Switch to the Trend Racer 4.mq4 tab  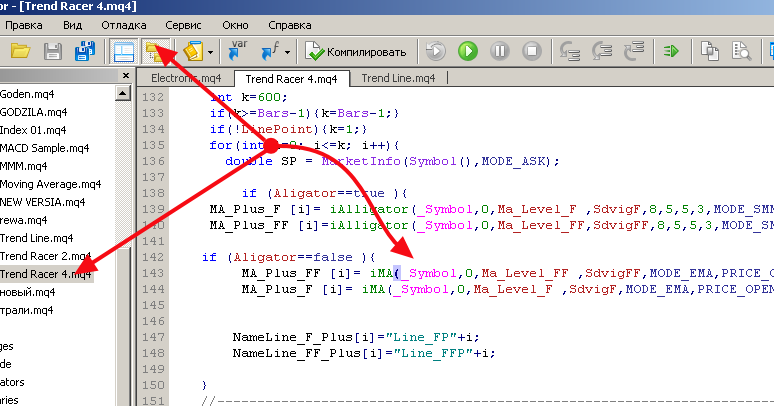point(291,79)
